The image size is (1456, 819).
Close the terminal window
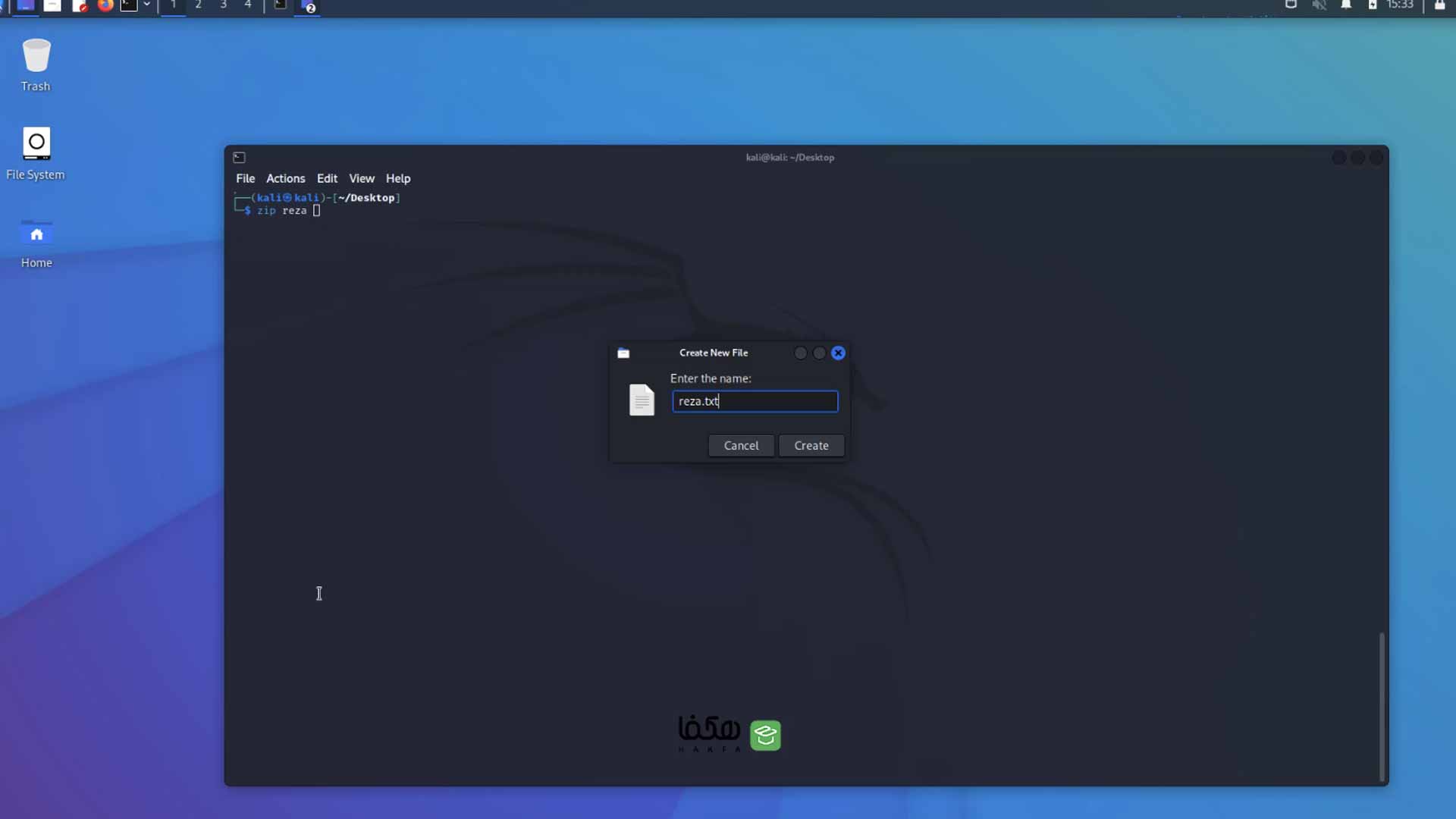[x=1376, y=157]
